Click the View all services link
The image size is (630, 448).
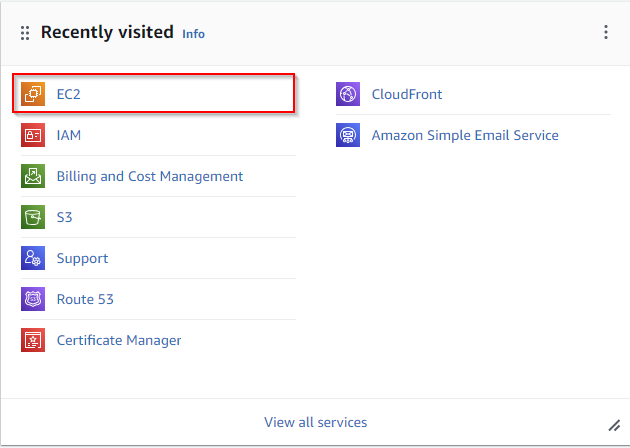[315, 422]
